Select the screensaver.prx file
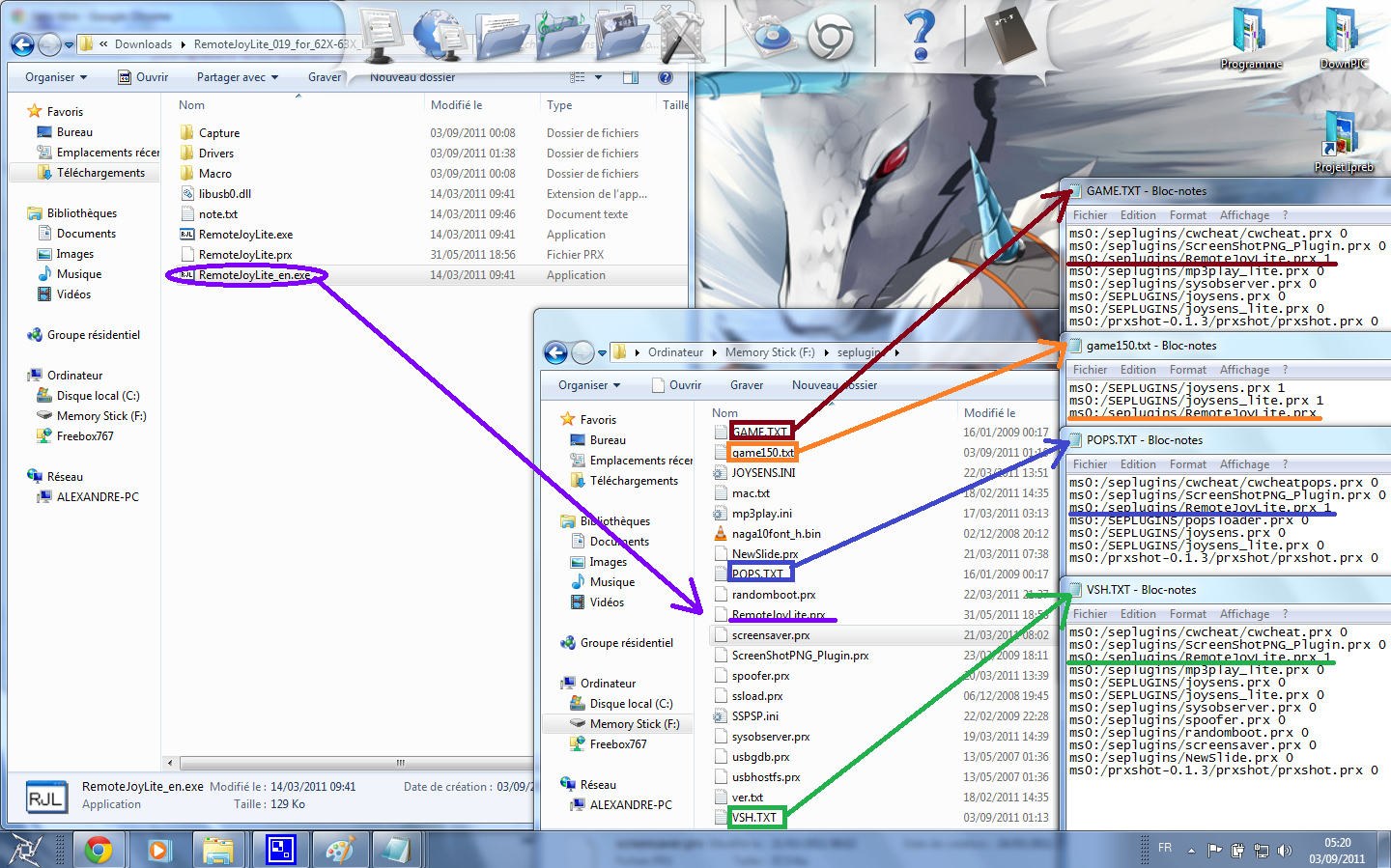Viewport: 1391px width, 868px height. (x=771, y=635)
